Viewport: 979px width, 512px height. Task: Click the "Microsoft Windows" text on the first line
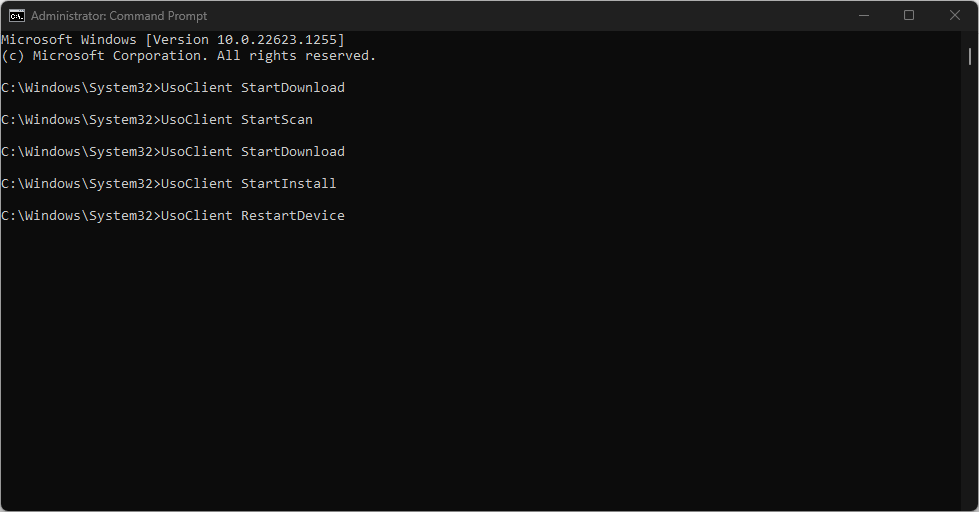(x=68, y=40)
